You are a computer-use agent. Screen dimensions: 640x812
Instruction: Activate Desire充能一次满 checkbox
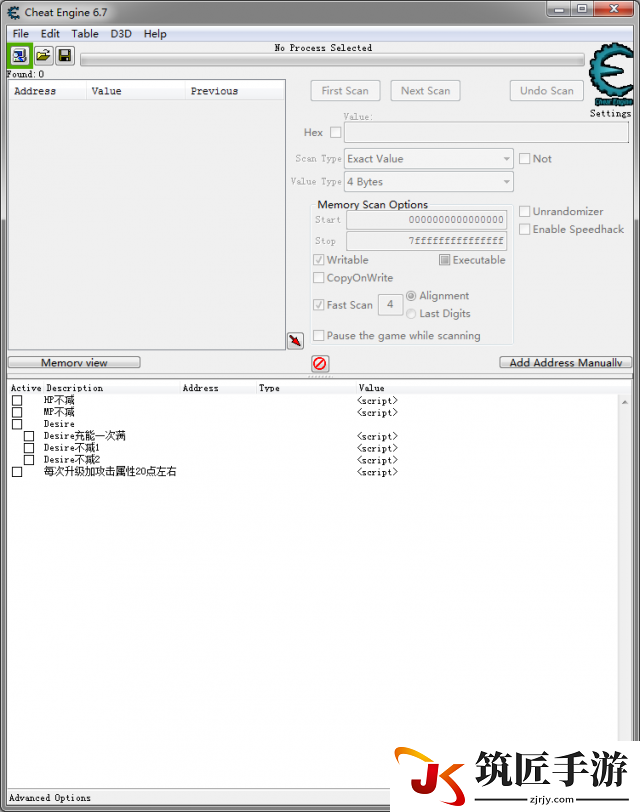(29, 436)
